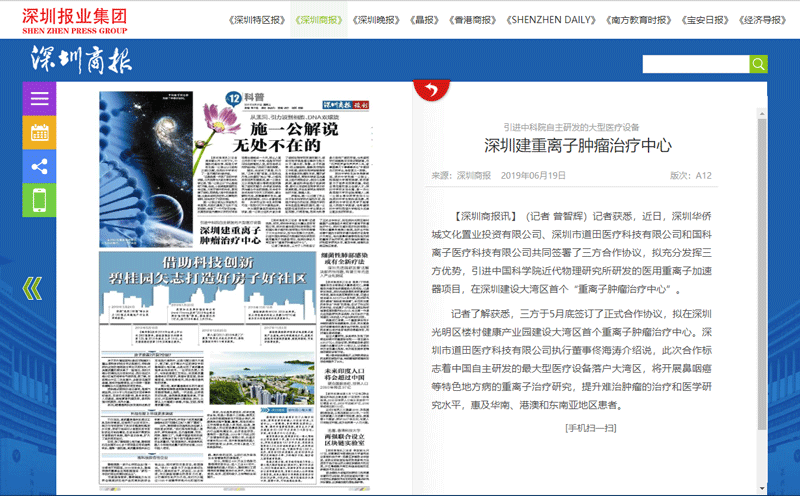Switch to 《SHENZHEN DAILY》 tab
Image resolution: width=800 pixels, height=496 pixels.
coord(551,20)
